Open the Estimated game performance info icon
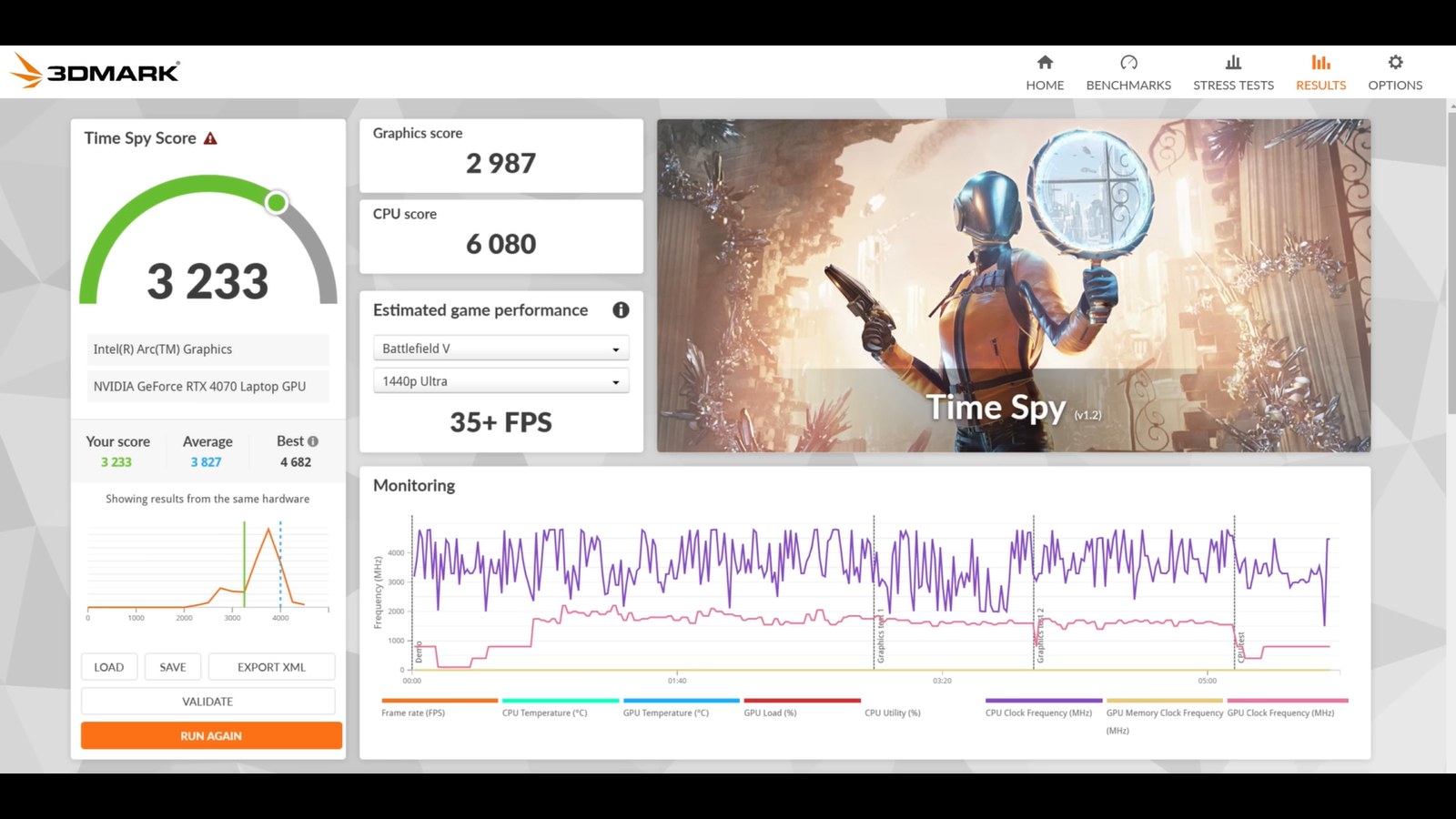1456x819 pixels. (x=621, y=310)
